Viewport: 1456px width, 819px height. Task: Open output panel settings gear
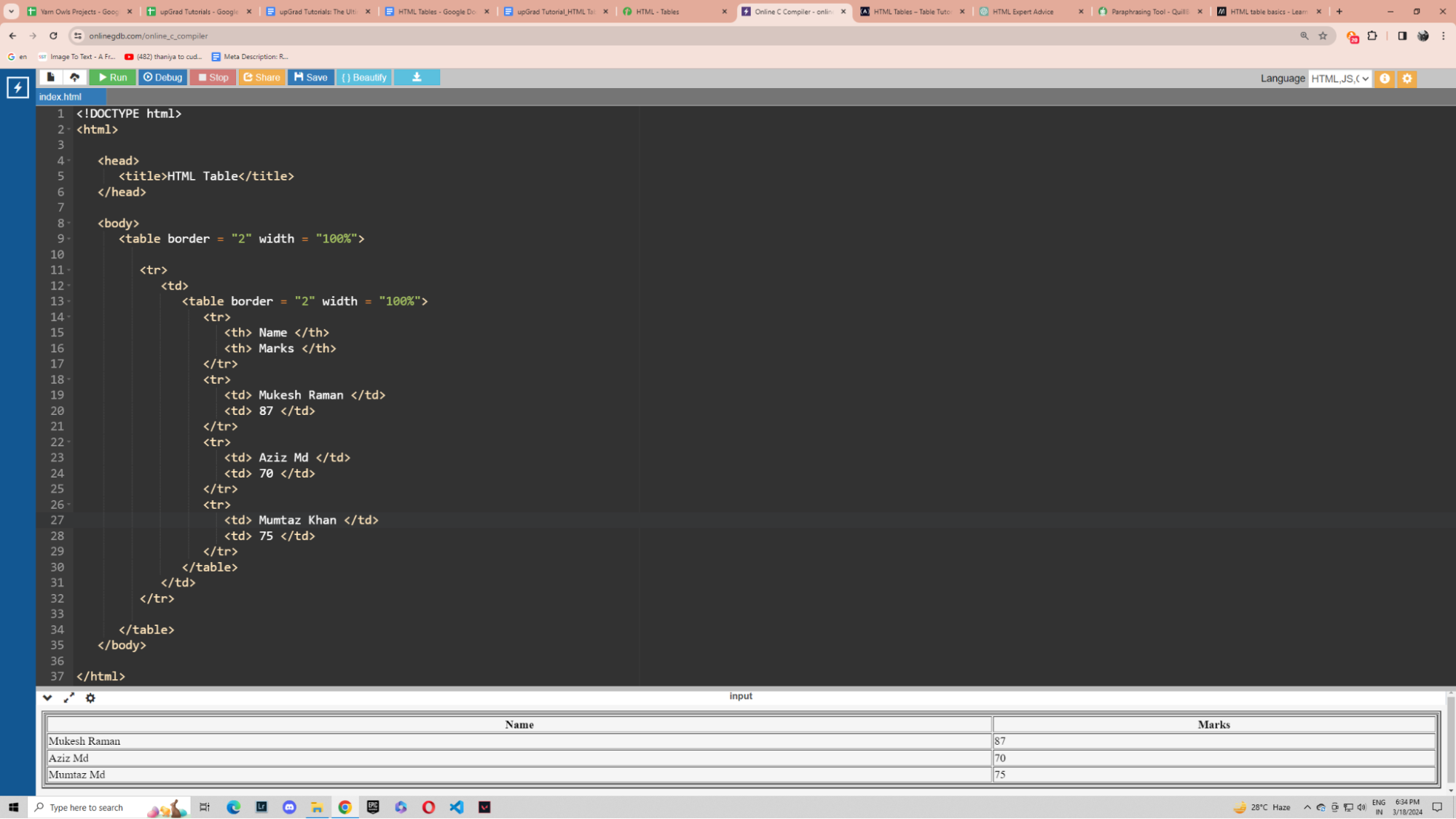tap(90, 698)
